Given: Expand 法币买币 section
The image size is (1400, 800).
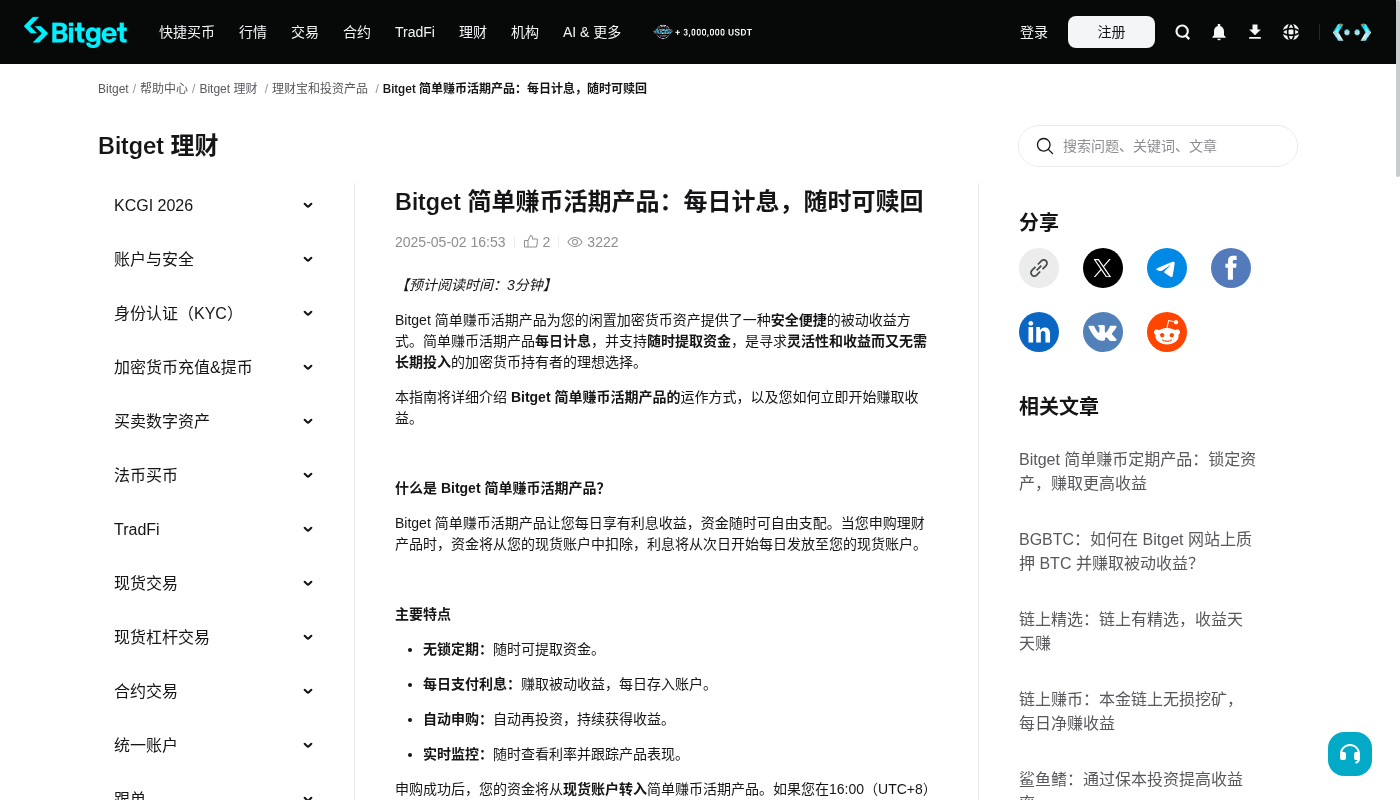Looking at the screenshot, I should click(x=214, y=475).
